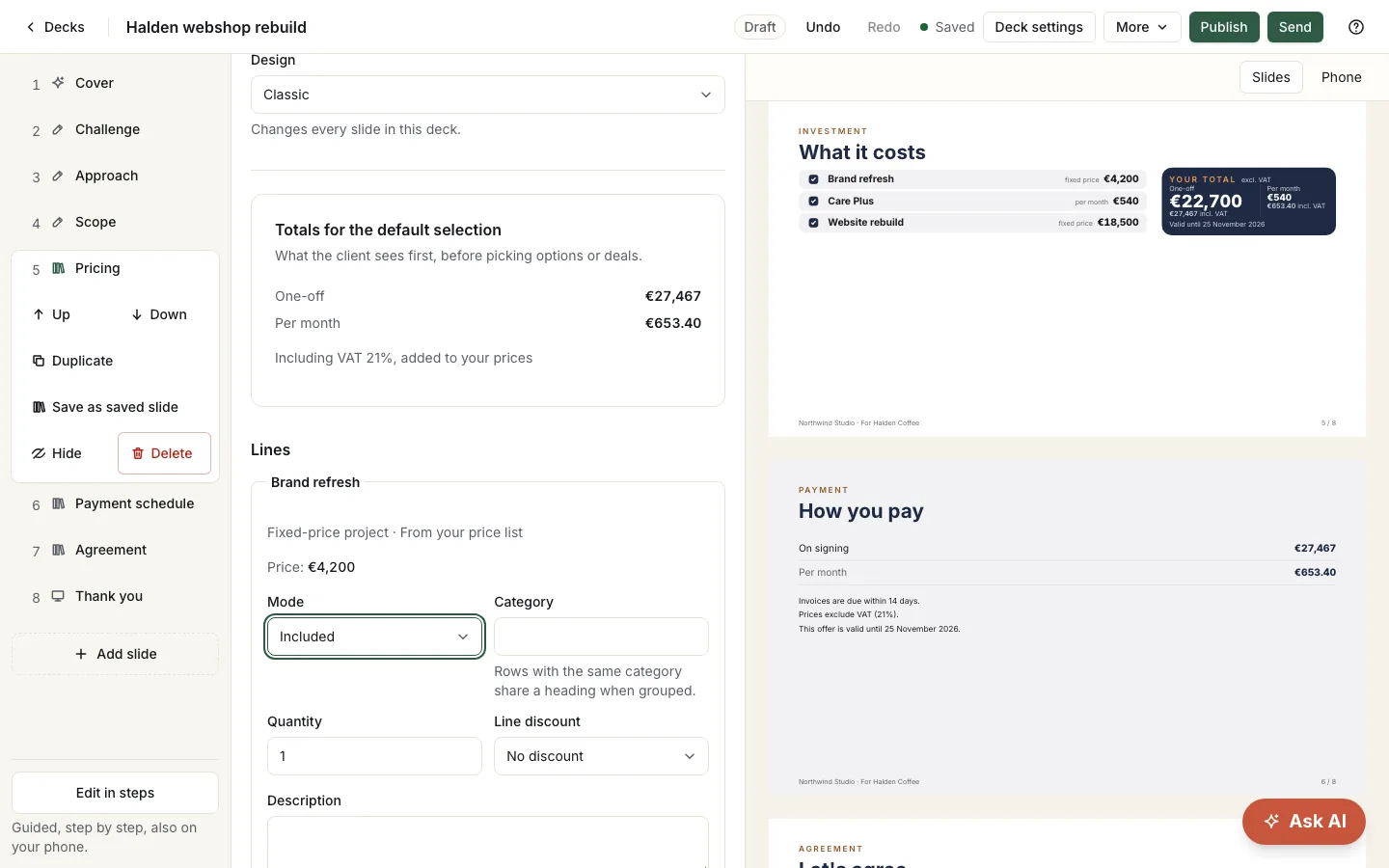Click the Cover slide sparkle icon
Image resolution: width=1389 pixels, height=868 pixels.
tap(58, 83)
